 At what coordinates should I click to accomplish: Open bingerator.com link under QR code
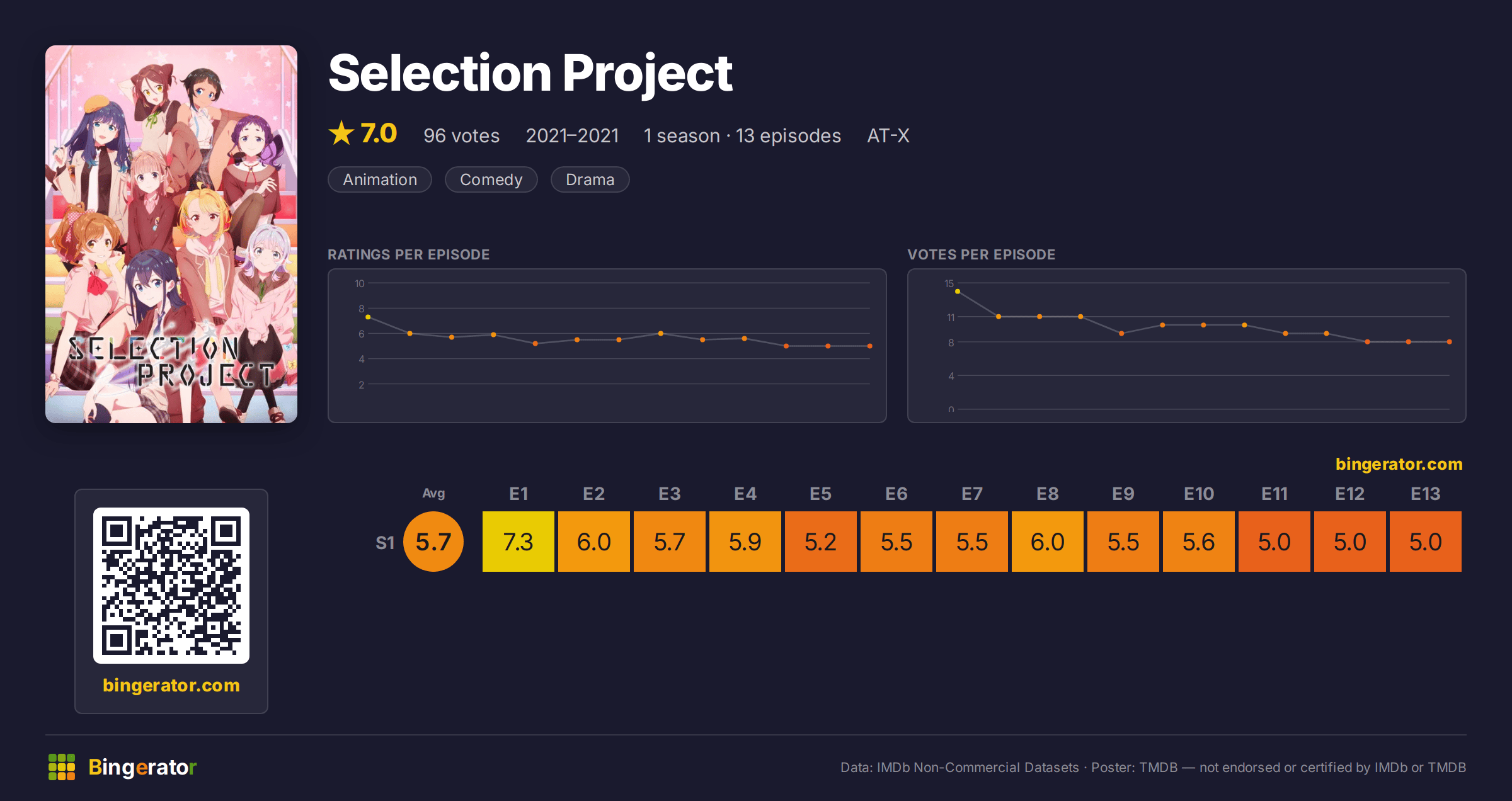point(171,685)
